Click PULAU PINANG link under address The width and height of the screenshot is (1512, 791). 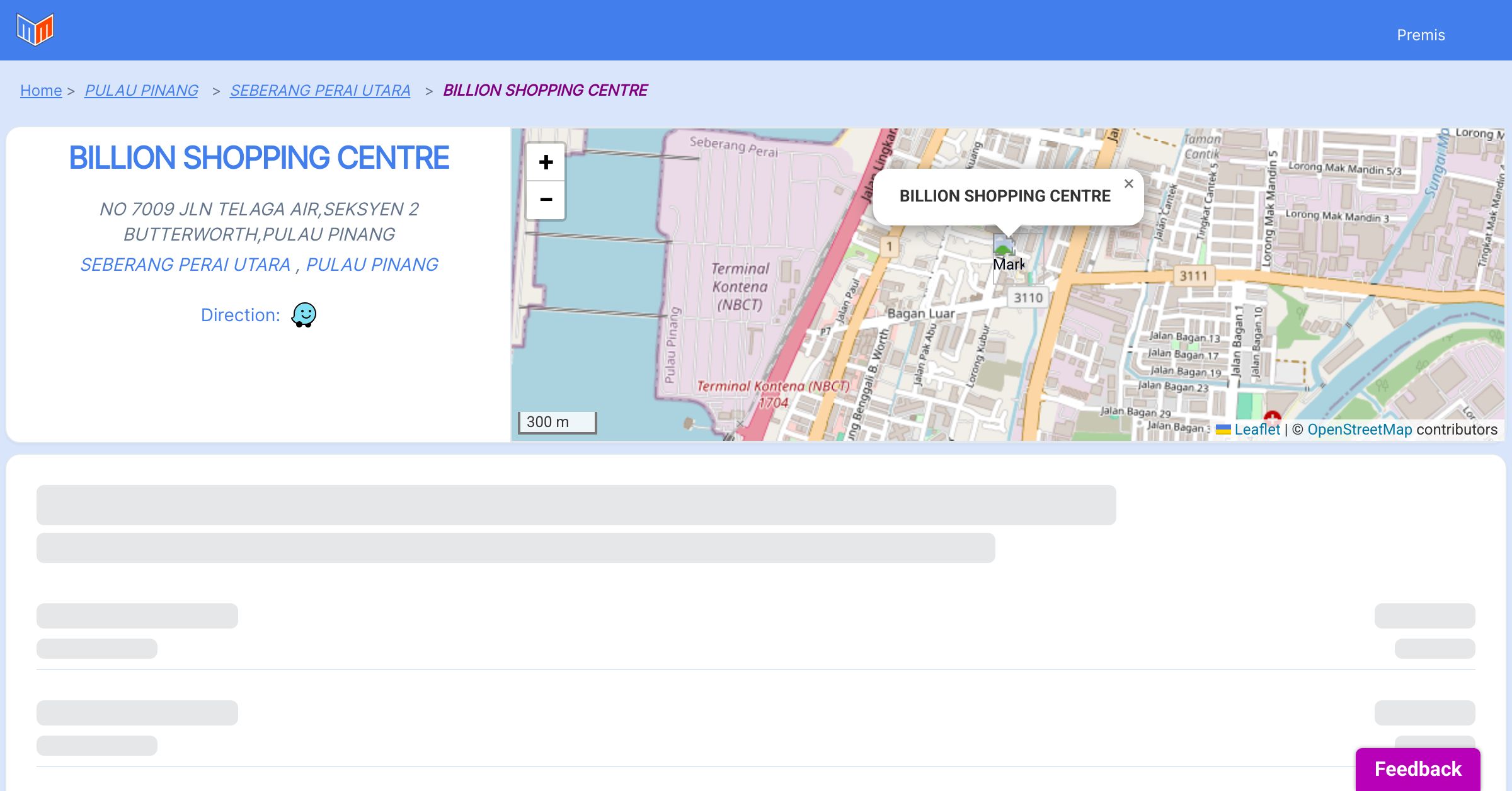coord(372,265)
